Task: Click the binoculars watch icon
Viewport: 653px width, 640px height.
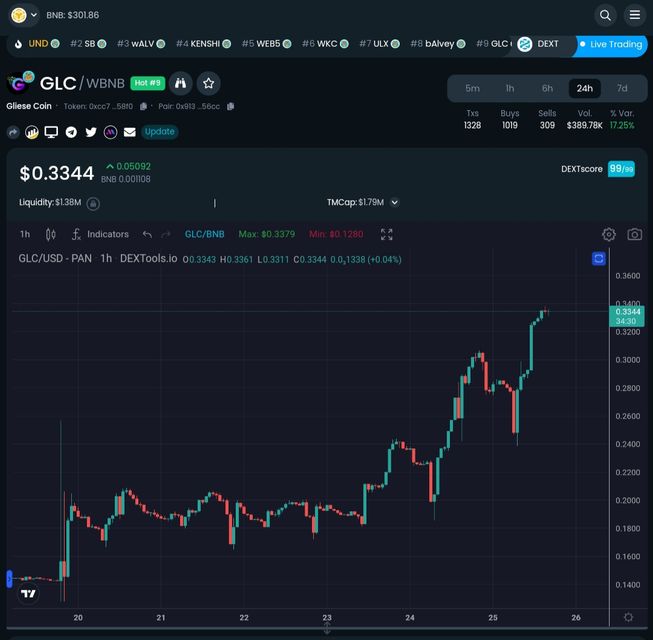Action: pyautogui.click(x=180, y=83)
